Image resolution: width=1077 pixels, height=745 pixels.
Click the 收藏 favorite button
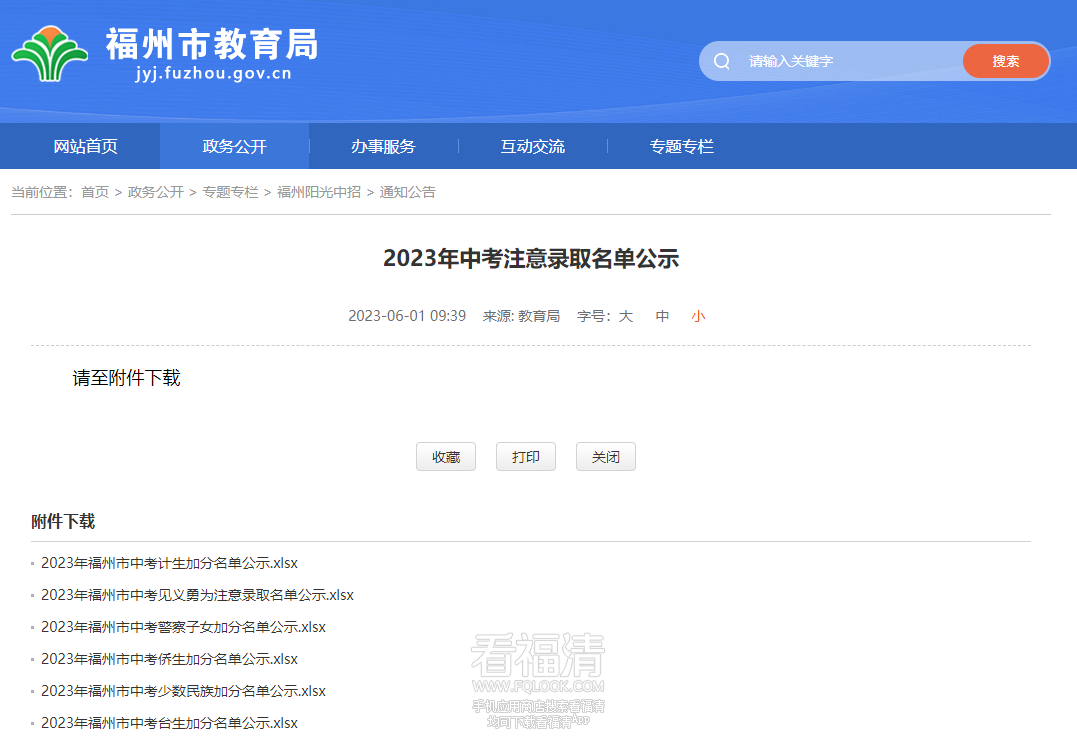click(x=445, y=456)
